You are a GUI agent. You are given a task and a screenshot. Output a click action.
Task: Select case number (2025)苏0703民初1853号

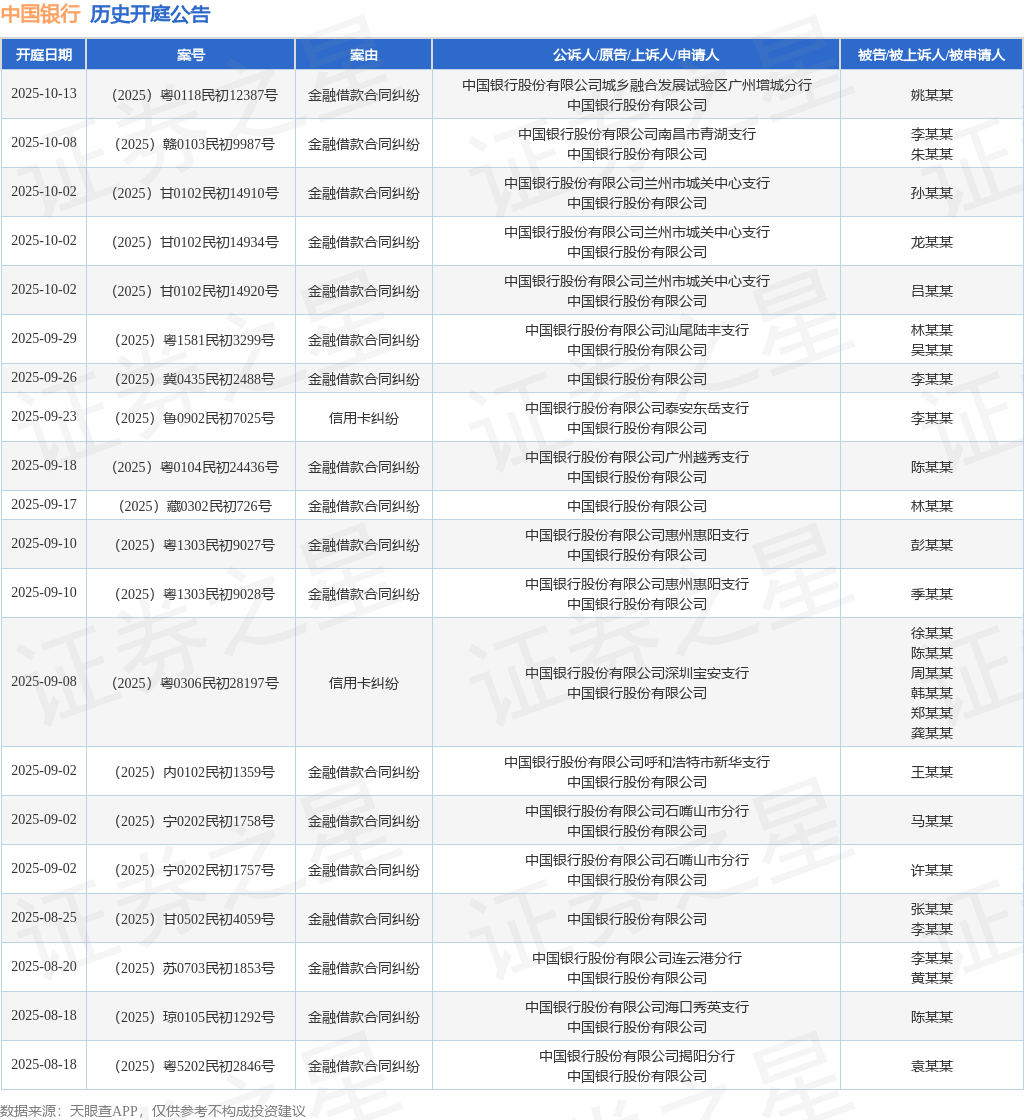194,968
